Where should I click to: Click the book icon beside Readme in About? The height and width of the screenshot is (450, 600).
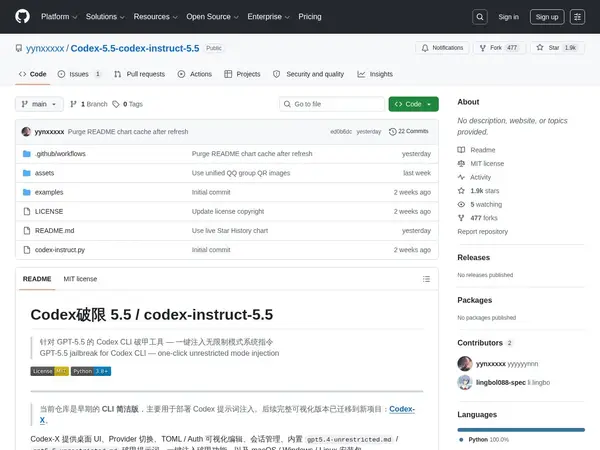coord(461,150)
